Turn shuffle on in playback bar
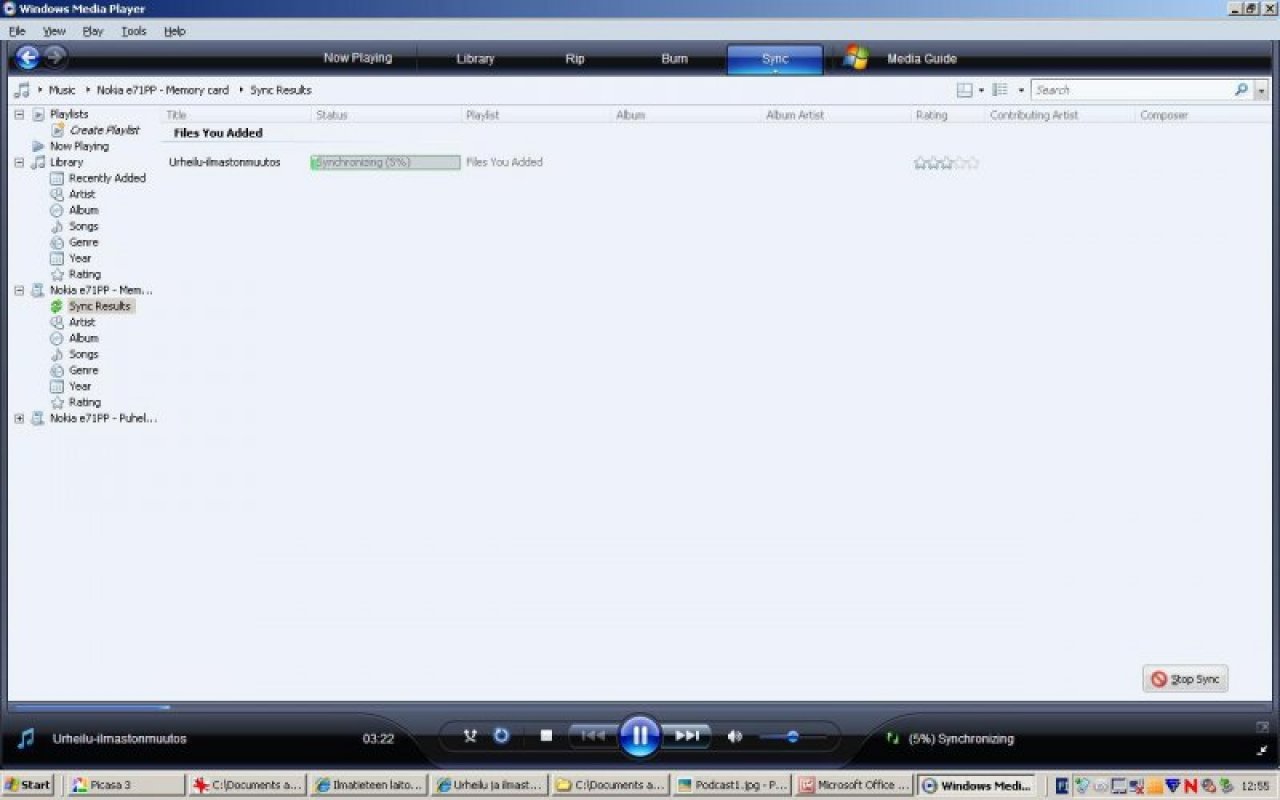The height and width of the screenshot is (800, 1280). coord(470,737)
